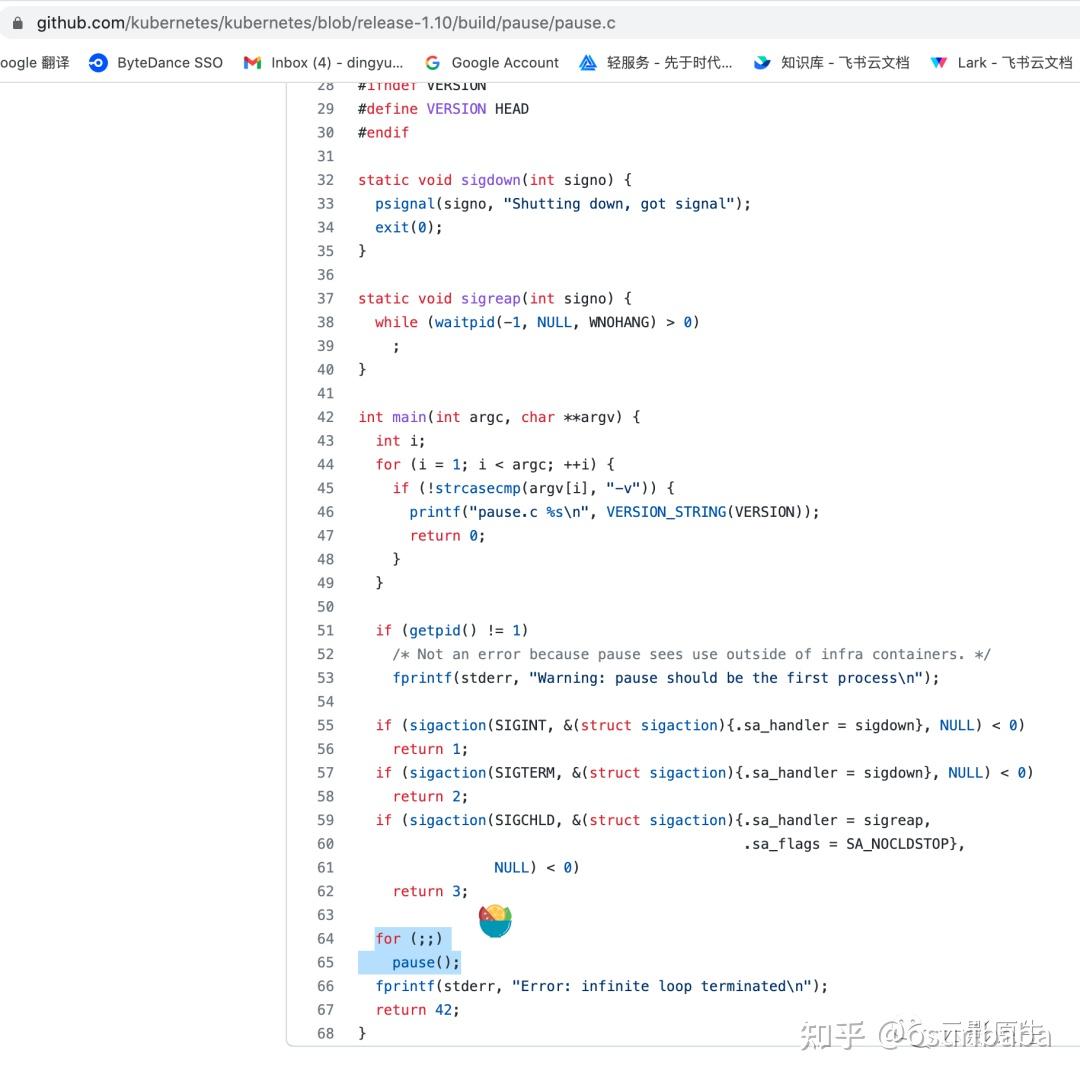Image resolution: width=1080 pixels, height=1080 pixels.
Task: Select line number 67
Action: tap(325, 1010)
